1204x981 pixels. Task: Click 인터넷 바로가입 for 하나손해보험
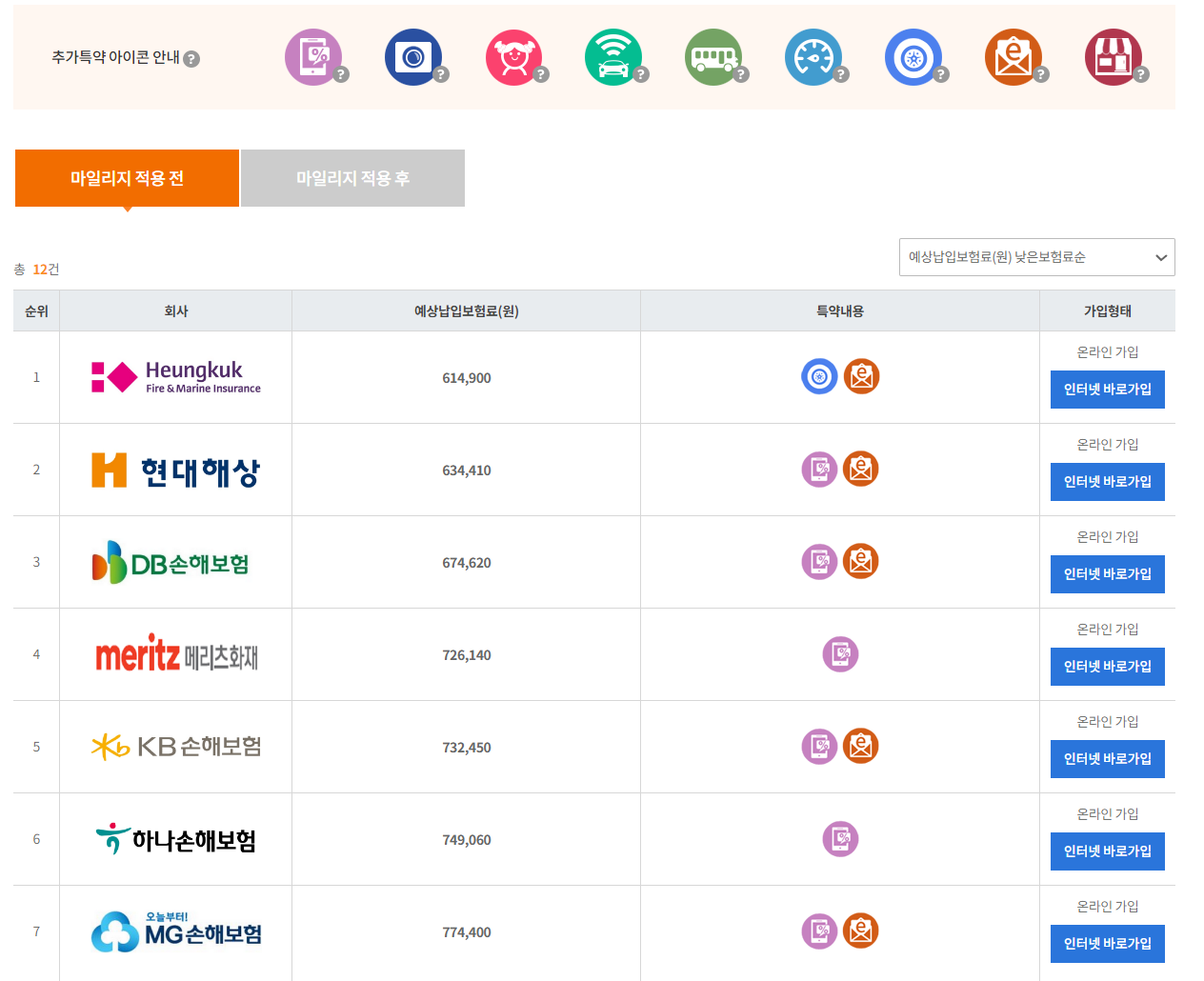(x=1108, y=851)
